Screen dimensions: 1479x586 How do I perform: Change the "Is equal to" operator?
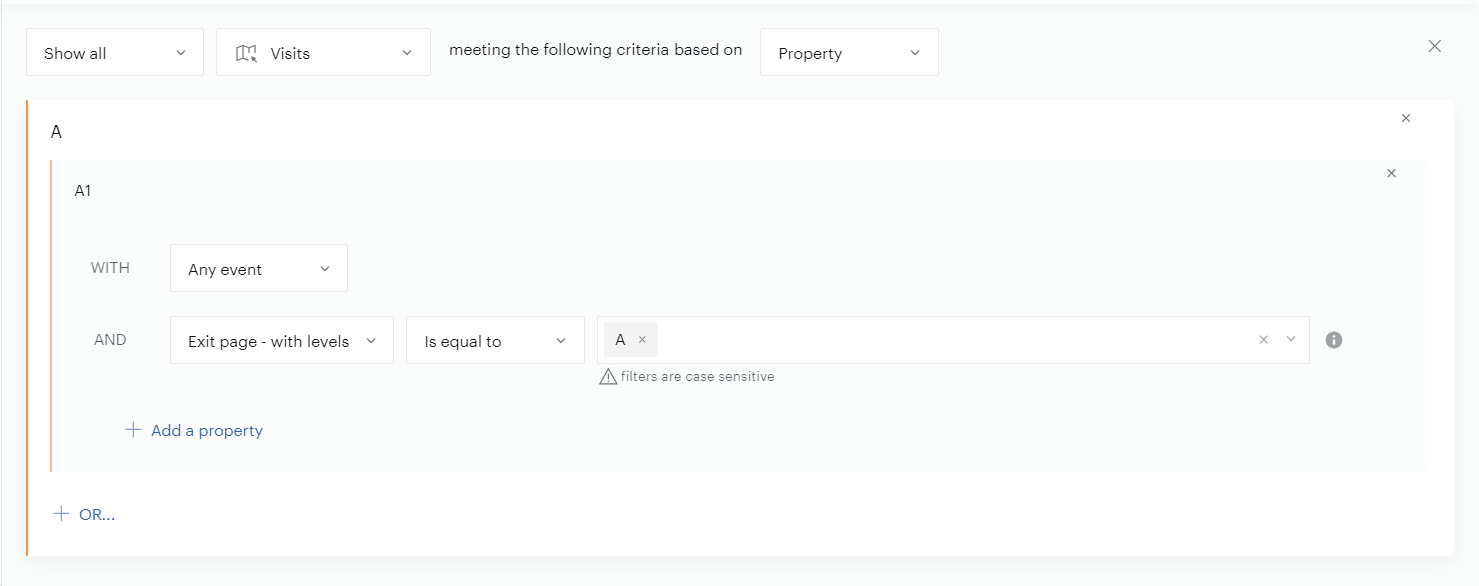click(x=494, y=341)
